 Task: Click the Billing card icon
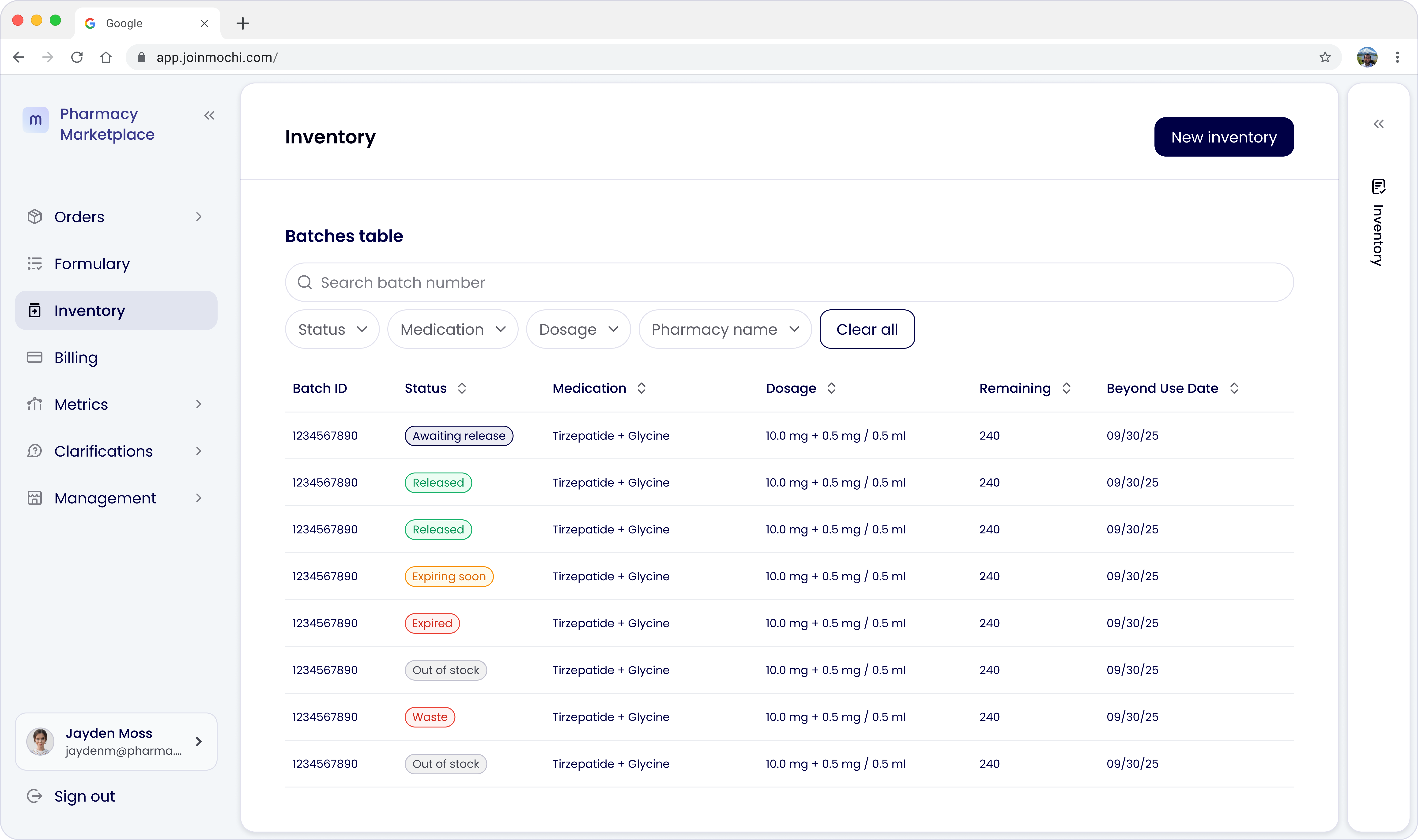[x=34, y=357]
